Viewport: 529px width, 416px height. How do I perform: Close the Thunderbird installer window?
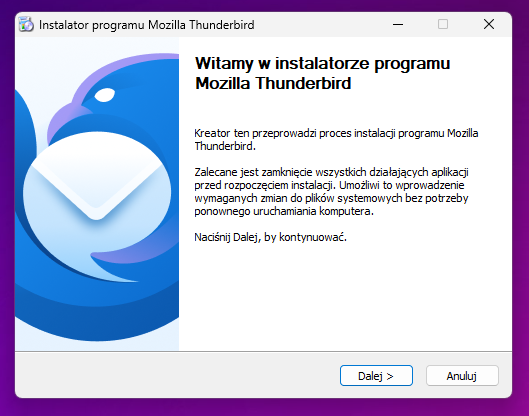pyautogui.click(x=489, y=25)
